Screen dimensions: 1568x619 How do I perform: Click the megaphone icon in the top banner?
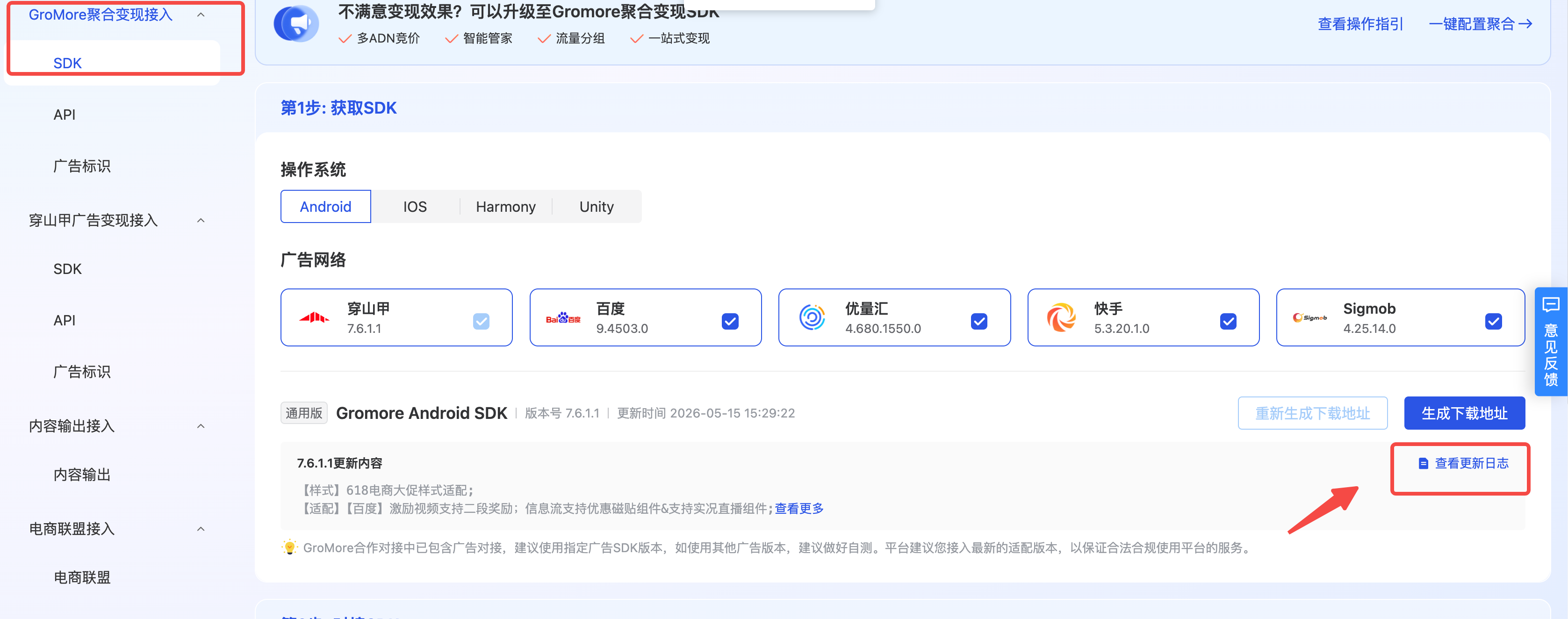point(296,24)
